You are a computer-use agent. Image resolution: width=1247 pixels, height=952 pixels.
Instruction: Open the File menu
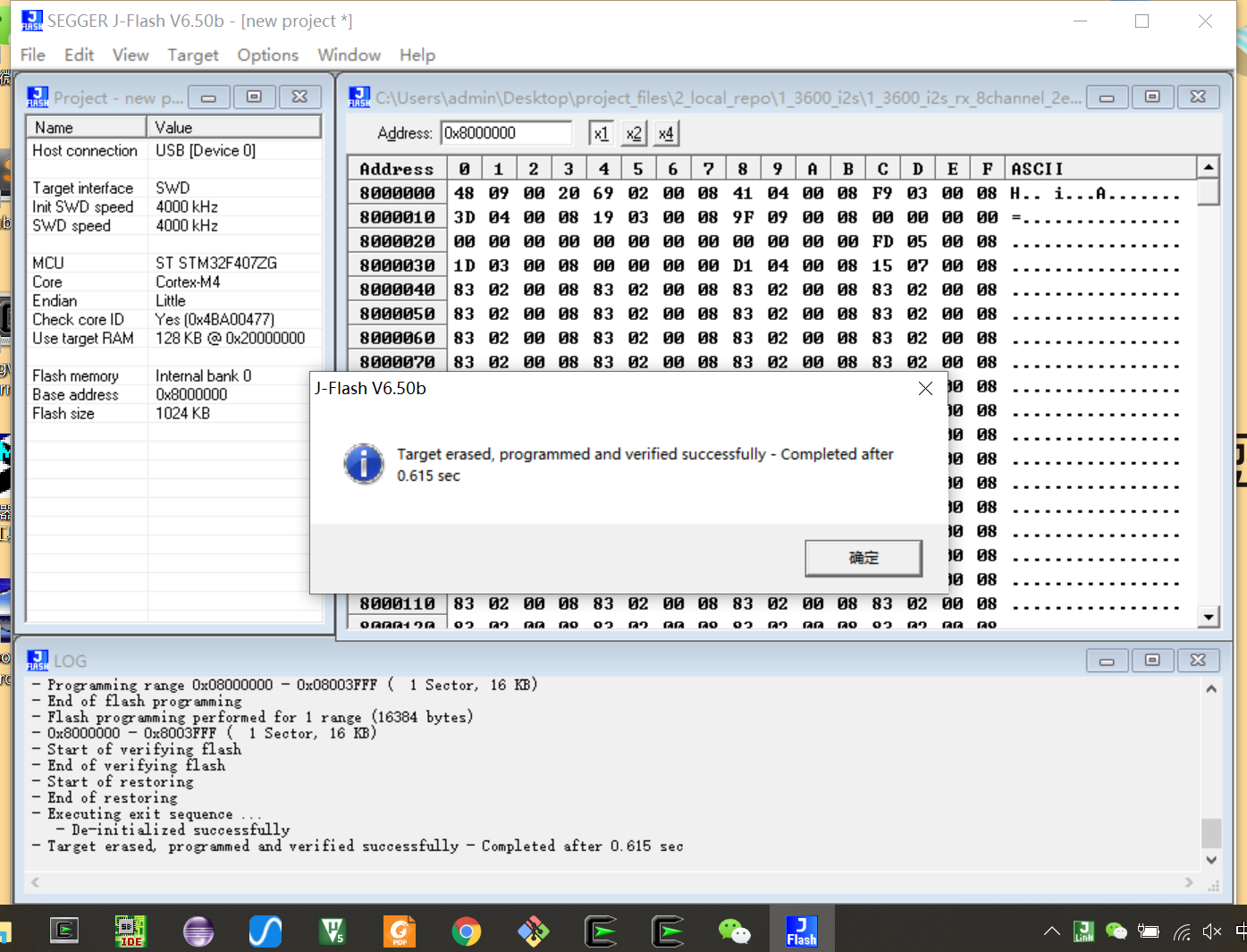pyautogui.click(x=31, y=55)
